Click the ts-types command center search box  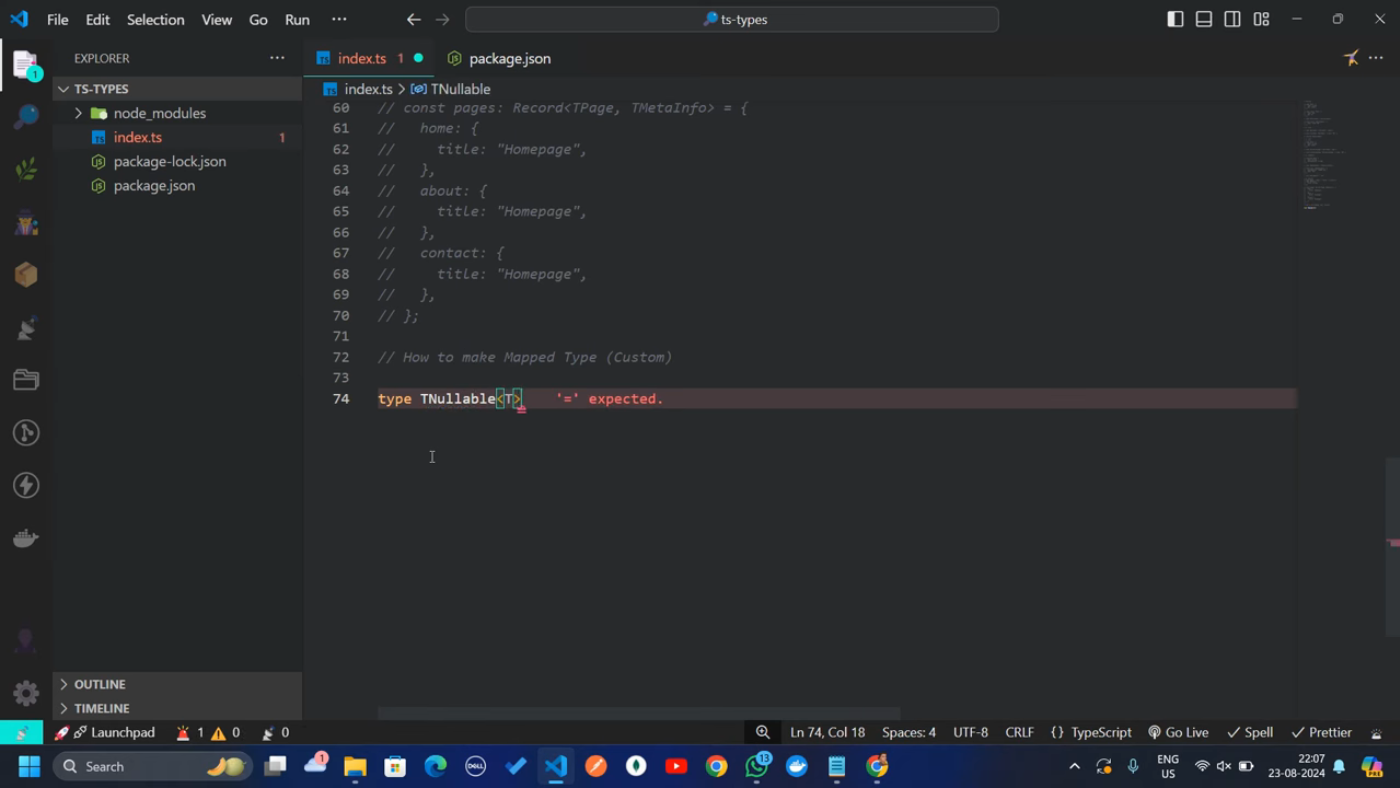[x=732, y=19]
